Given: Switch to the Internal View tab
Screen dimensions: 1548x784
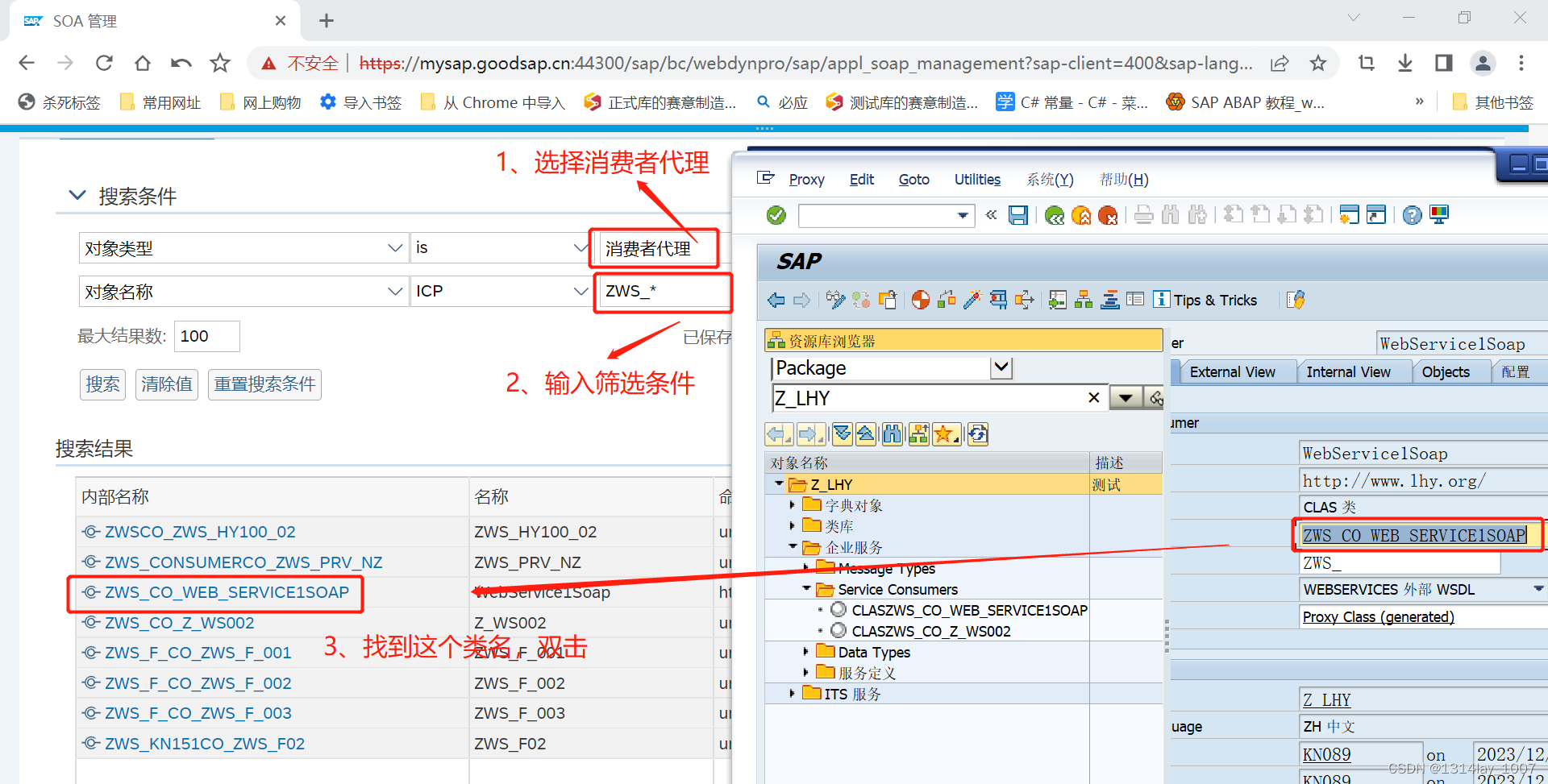Looking at the screenshot, I should pos(1348,371).
